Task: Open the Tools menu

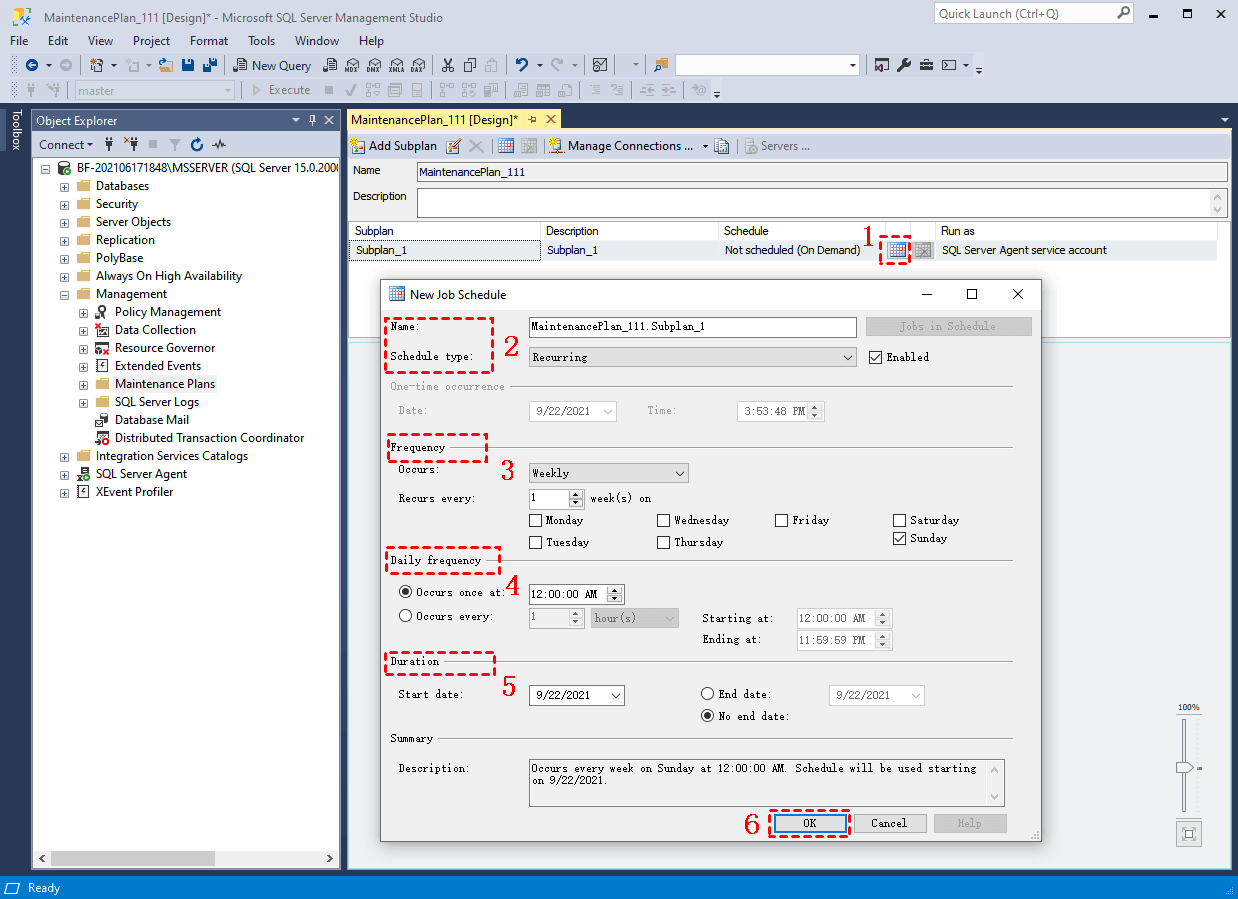Action: tap(261, 41)
